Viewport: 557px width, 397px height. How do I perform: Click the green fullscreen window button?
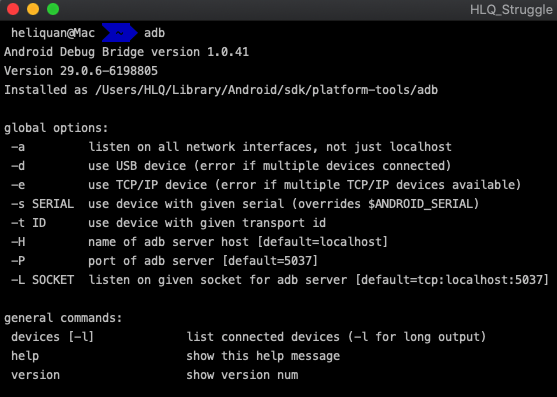point(53,9)
